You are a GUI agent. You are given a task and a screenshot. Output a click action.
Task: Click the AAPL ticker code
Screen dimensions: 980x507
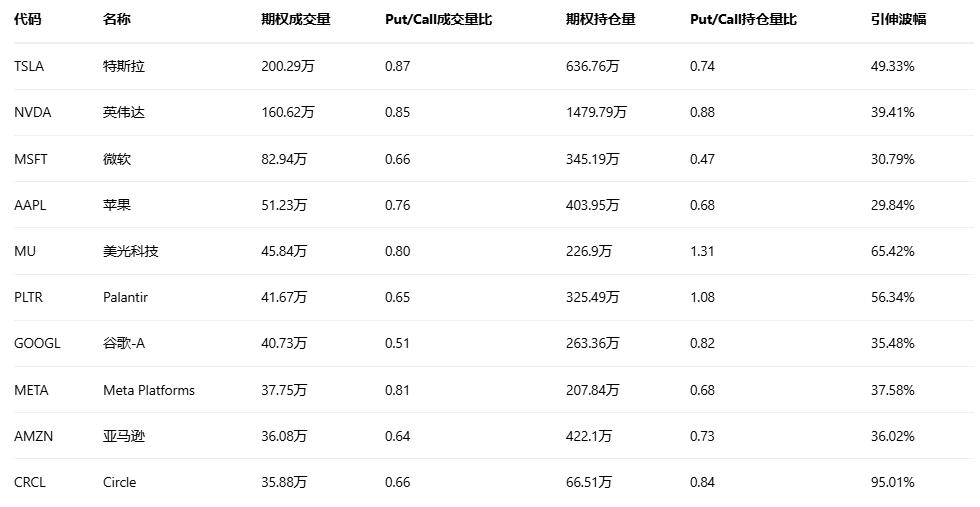click(30, 205)
